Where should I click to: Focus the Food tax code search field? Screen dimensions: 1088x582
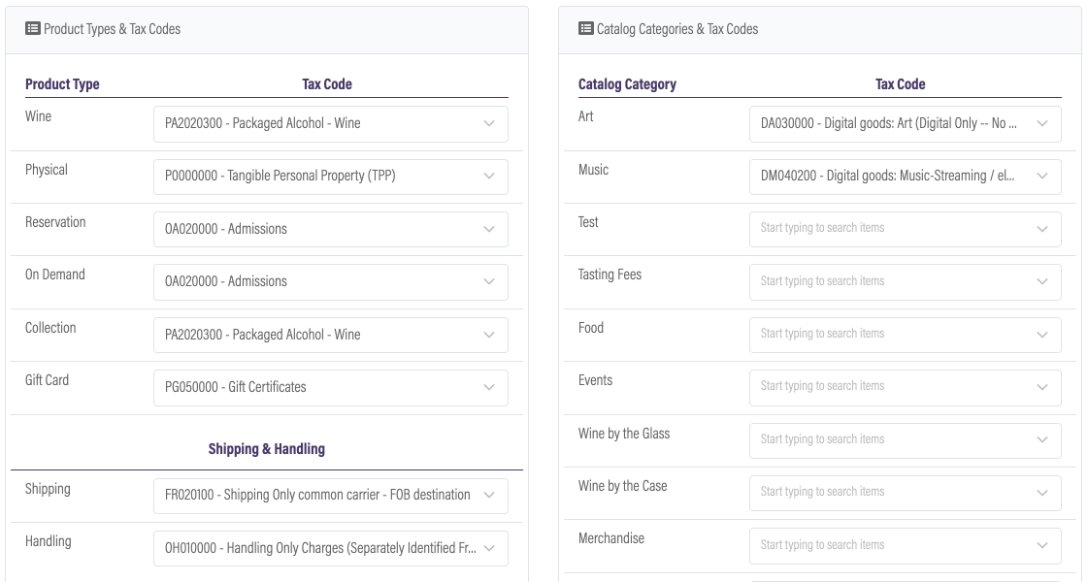tap(890, 334)
